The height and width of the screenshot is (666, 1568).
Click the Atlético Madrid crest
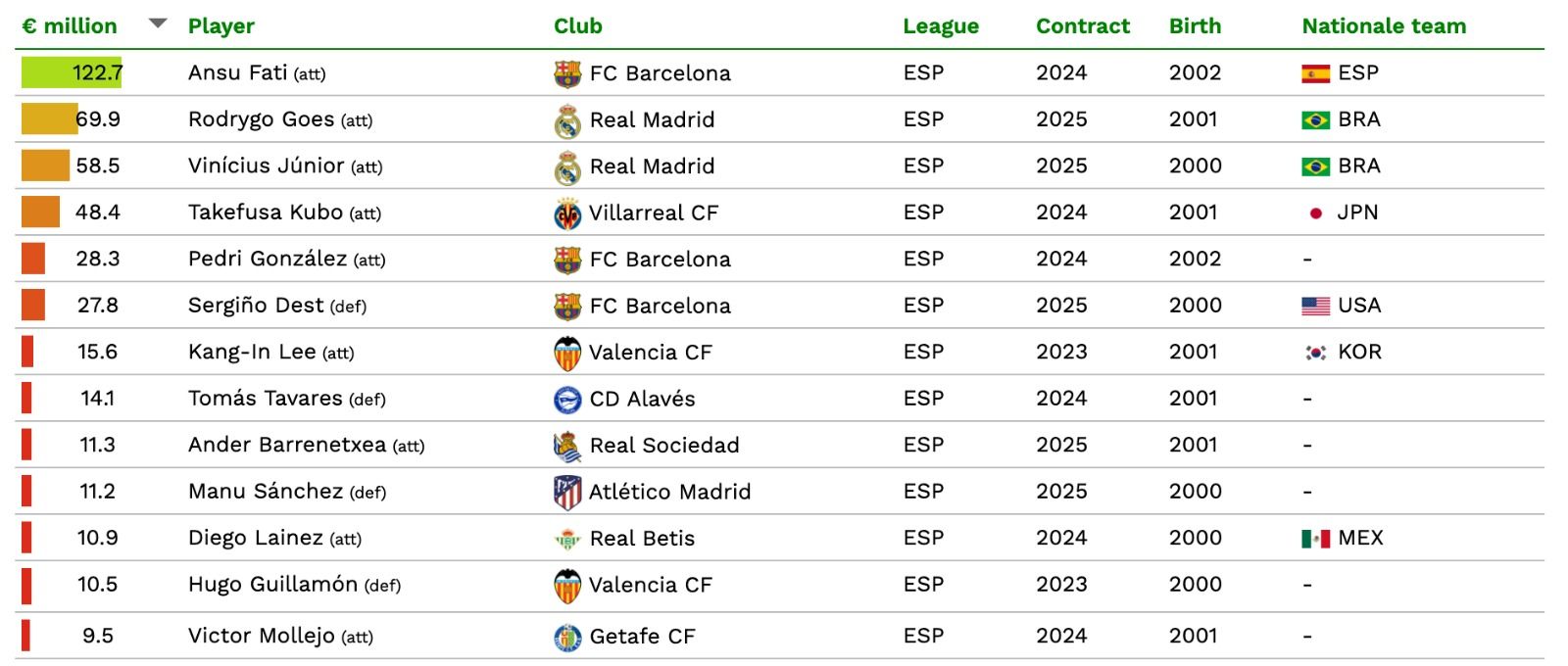point(566,491)
